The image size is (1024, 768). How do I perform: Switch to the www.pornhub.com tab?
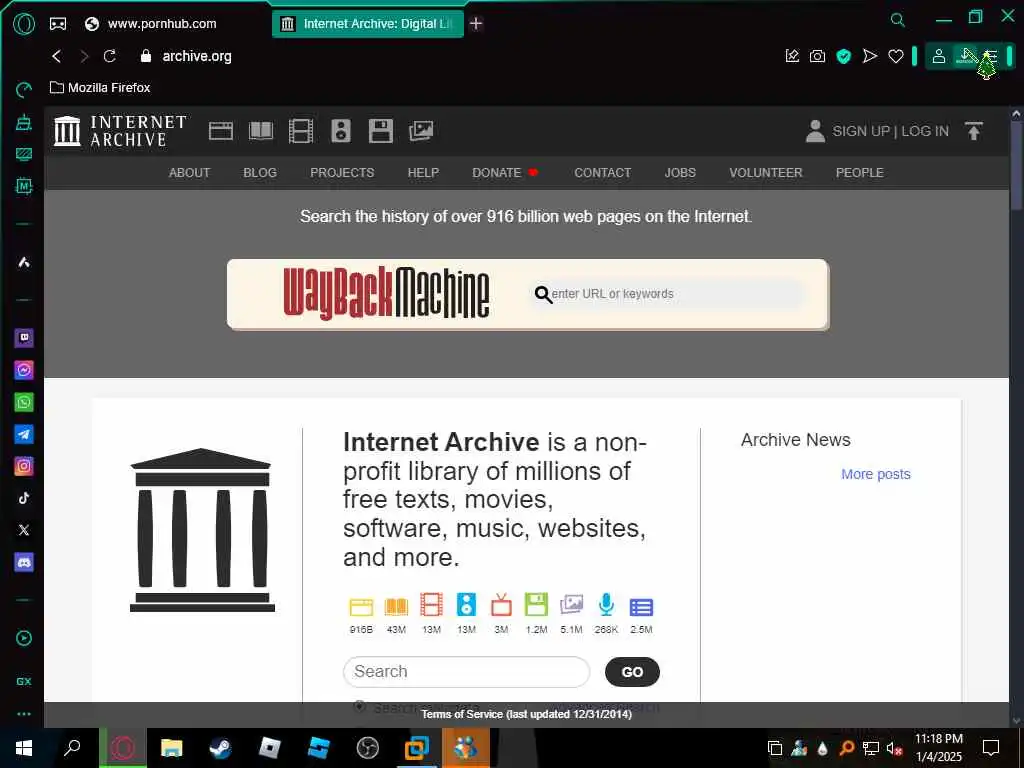[151, 24]
